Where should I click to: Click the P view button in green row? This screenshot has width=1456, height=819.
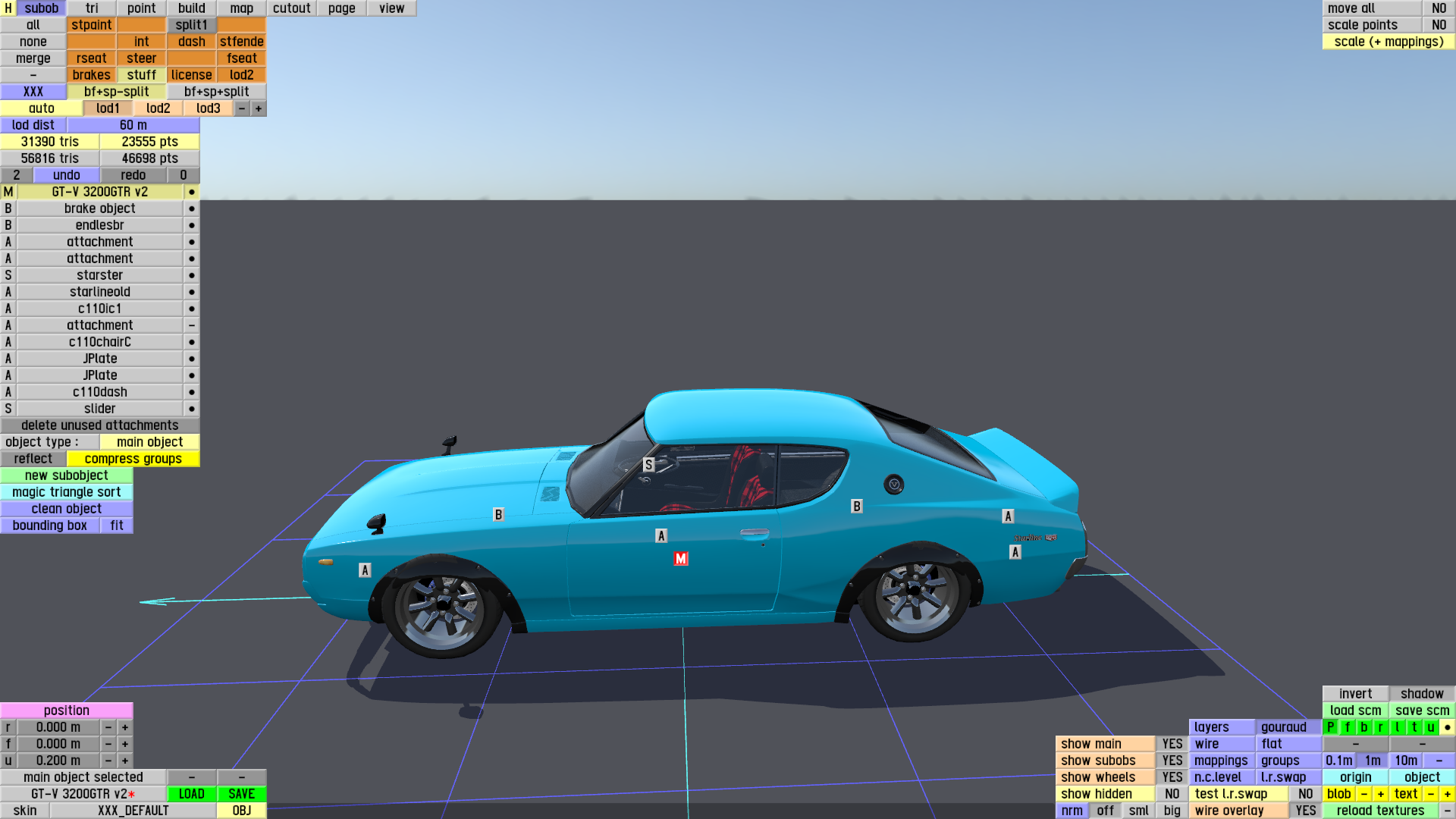point(1331,727)
